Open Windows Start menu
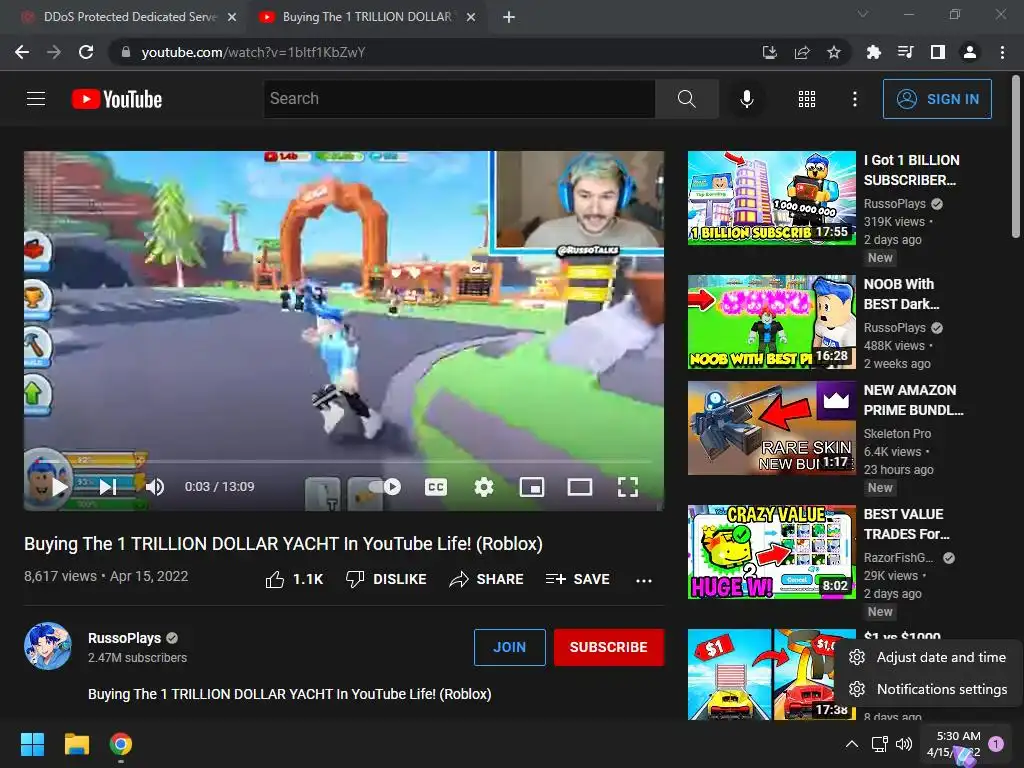 (x=32, y=744)
